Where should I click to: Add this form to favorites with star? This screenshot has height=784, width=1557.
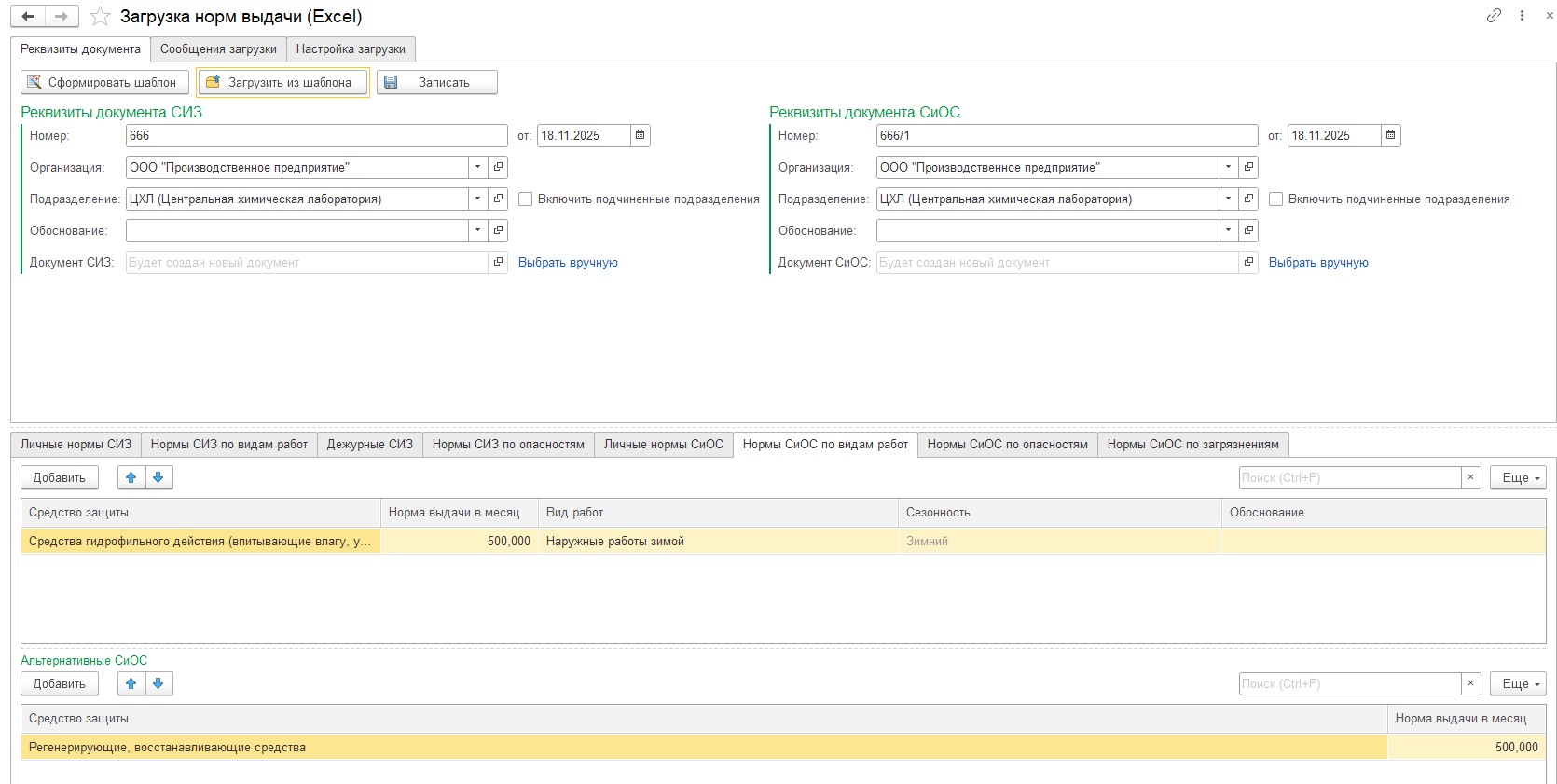[100, 17]
